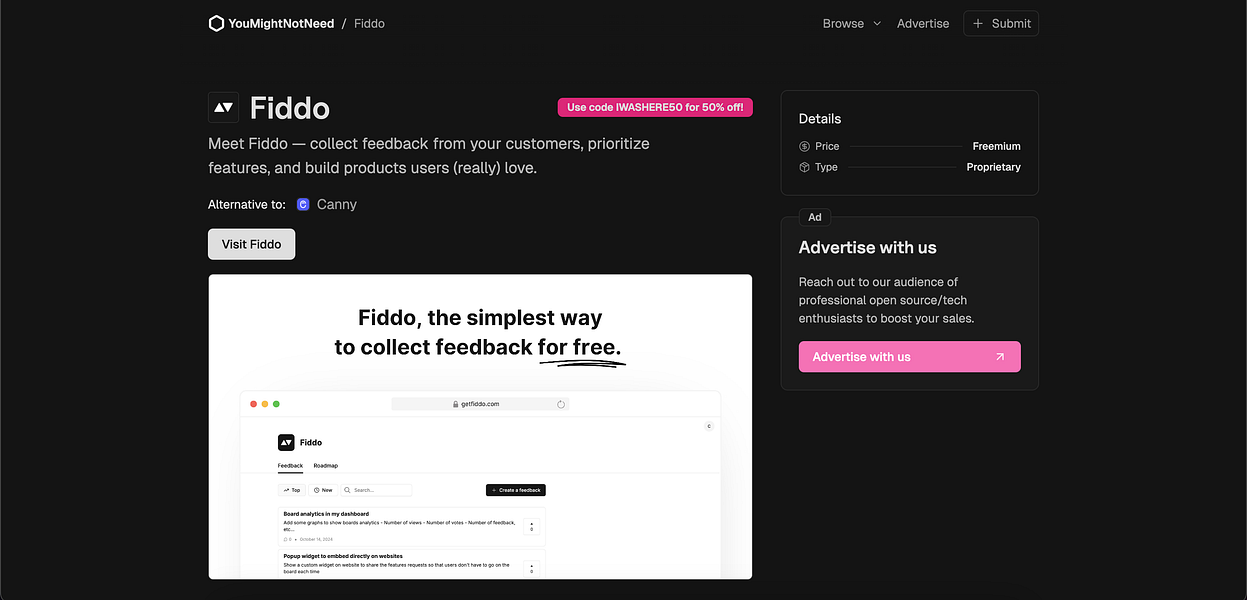The width and height of the screenshot is (1247, 600).
Task: Open the Canny alternative link
Action: 327,204
